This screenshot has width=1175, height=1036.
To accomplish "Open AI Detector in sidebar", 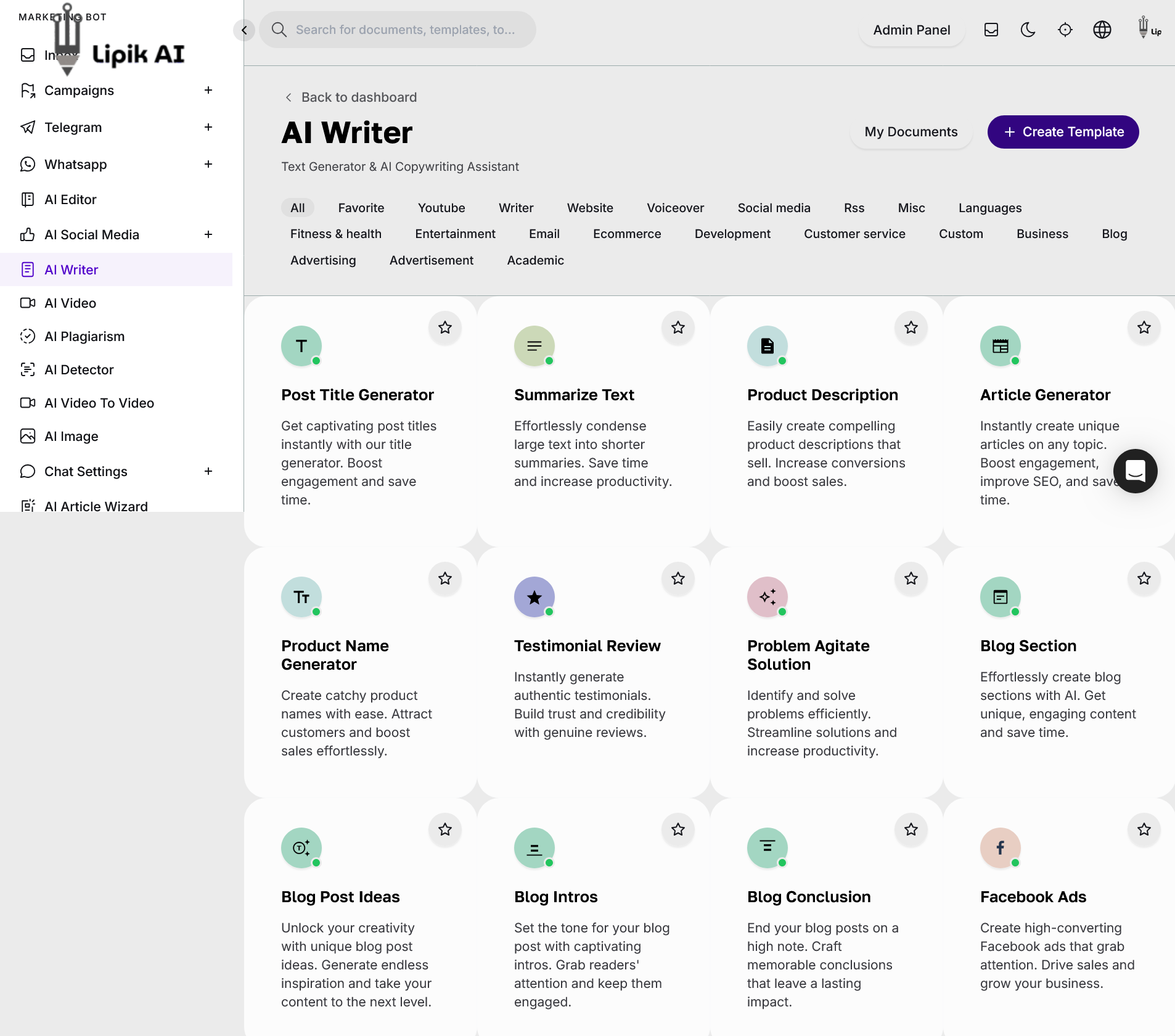I will point(117,369).
